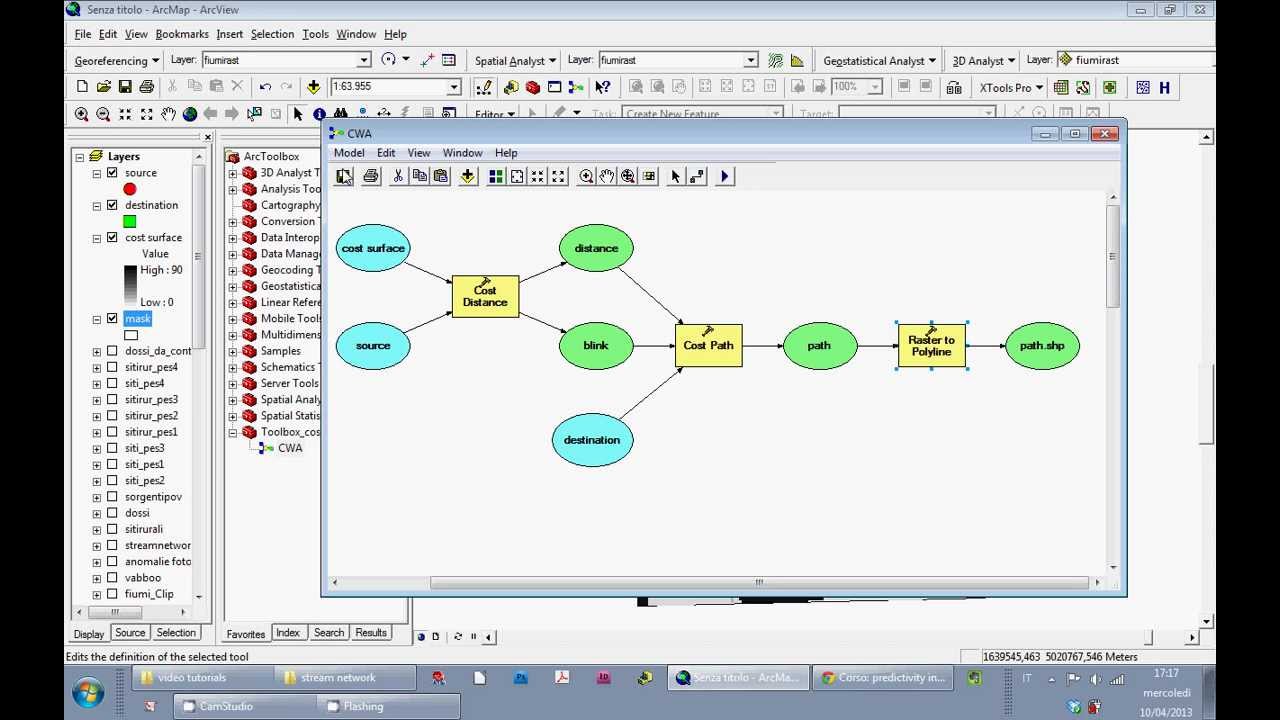Select the model pan hand tool

click(607, 177)
